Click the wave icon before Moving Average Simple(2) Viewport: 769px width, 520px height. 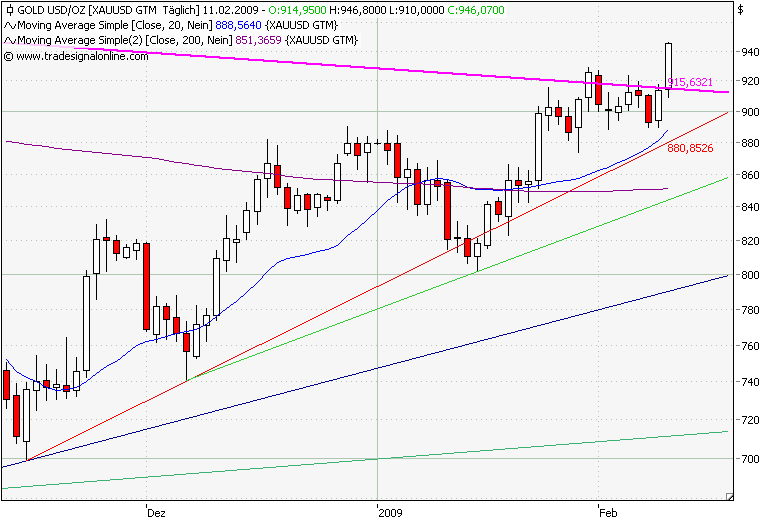pyautogui.click(x=10, y=40)
